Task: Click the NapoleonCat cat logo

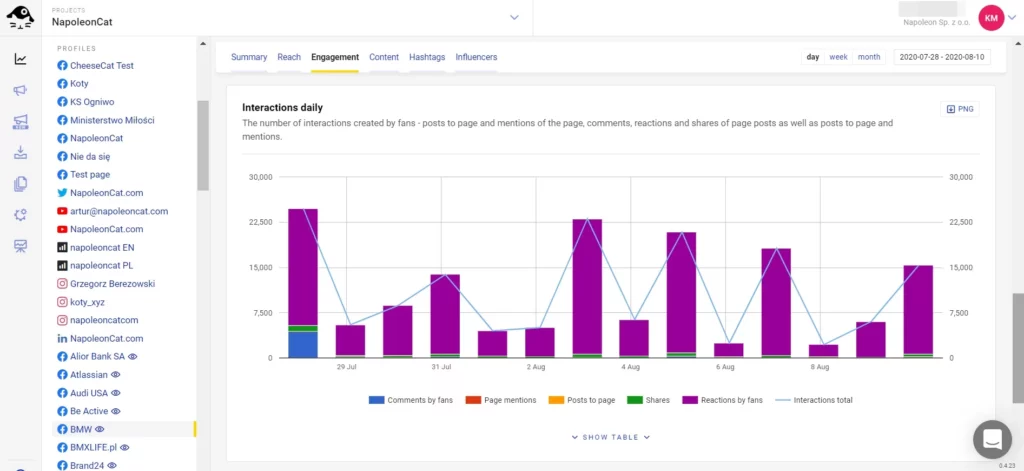Action: click(x=20, y=16)
